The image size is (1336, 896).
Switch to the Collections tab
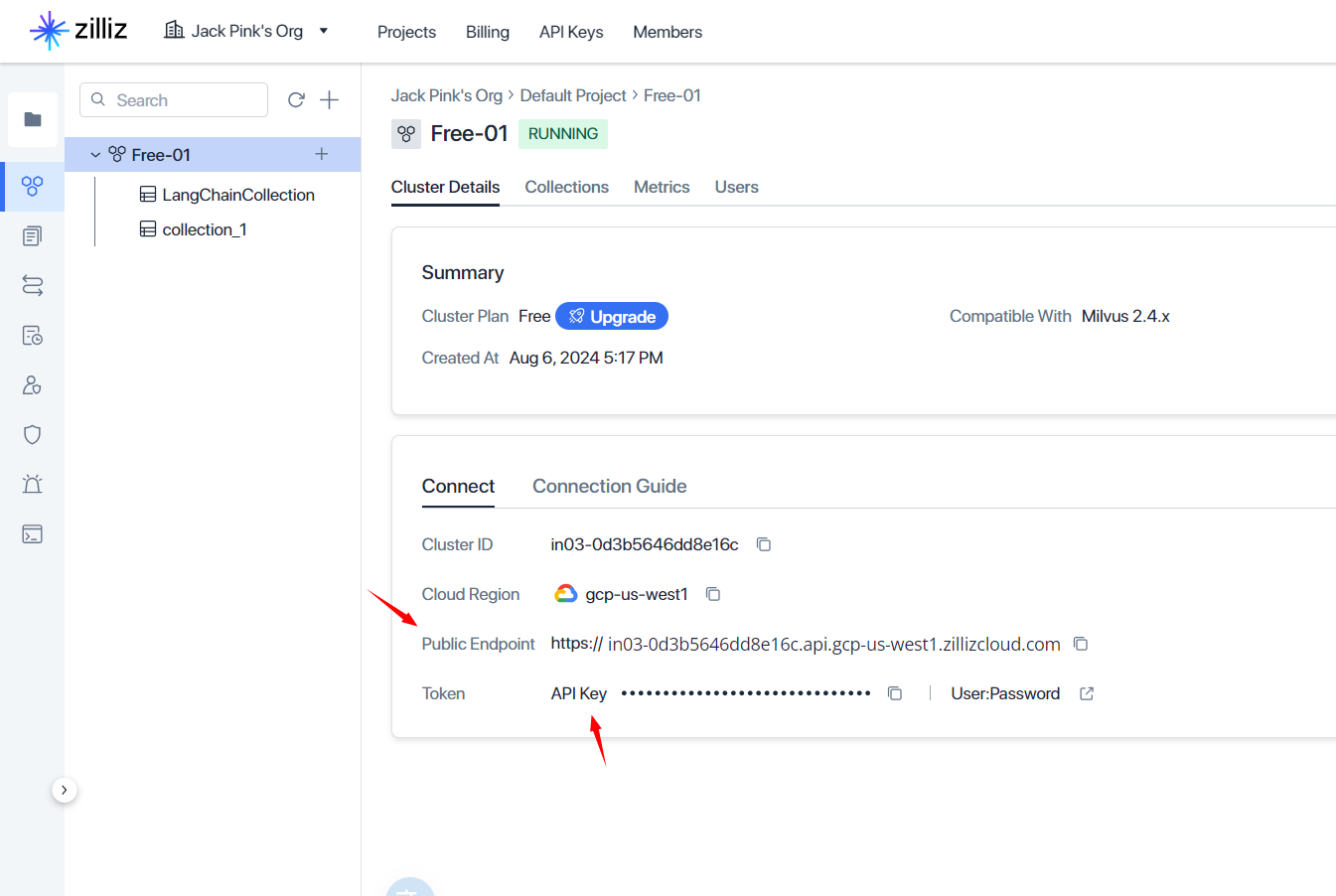567,187
